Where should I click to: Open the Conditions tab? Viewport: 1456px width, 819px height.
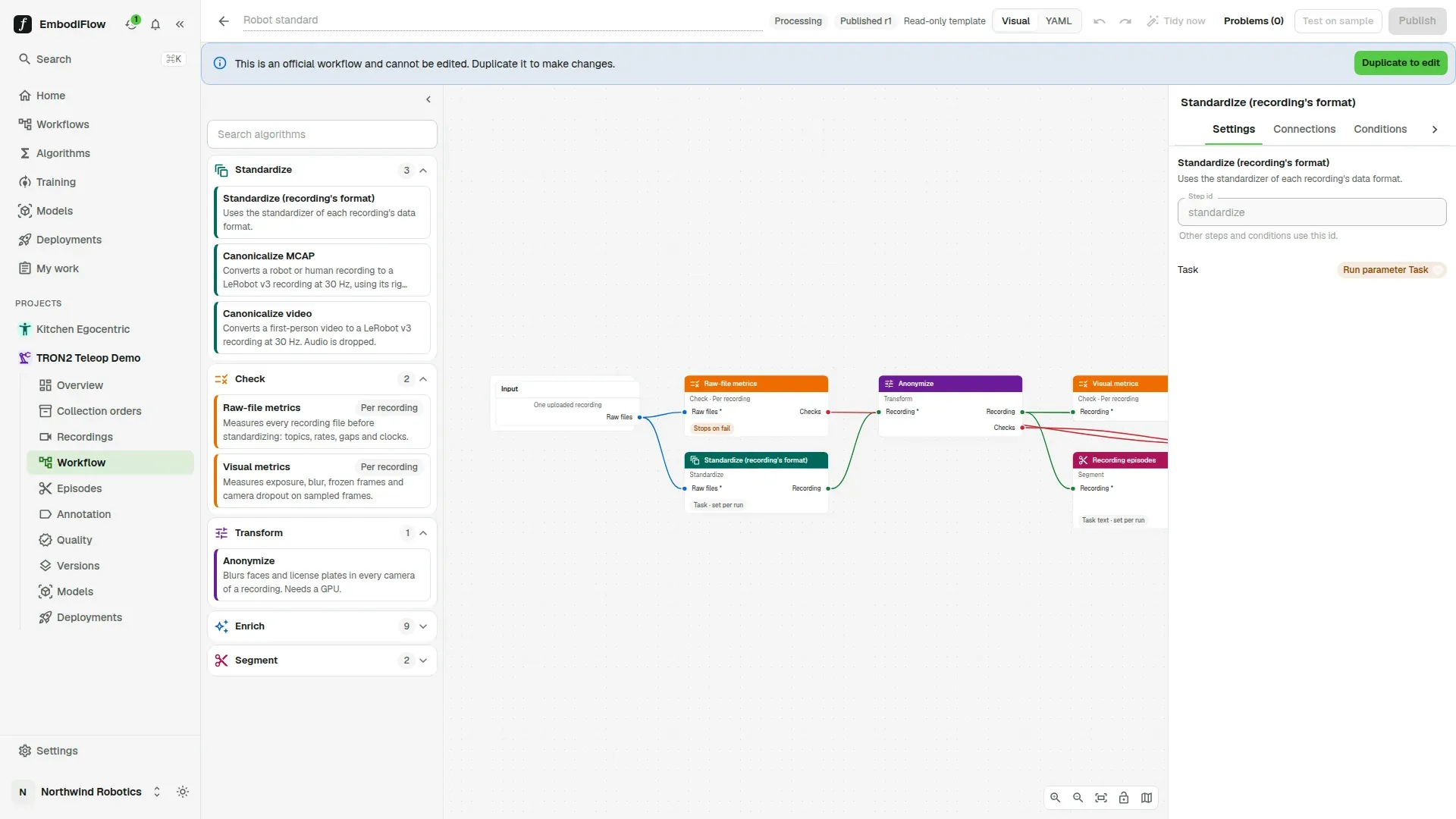tap(1380, 130)
